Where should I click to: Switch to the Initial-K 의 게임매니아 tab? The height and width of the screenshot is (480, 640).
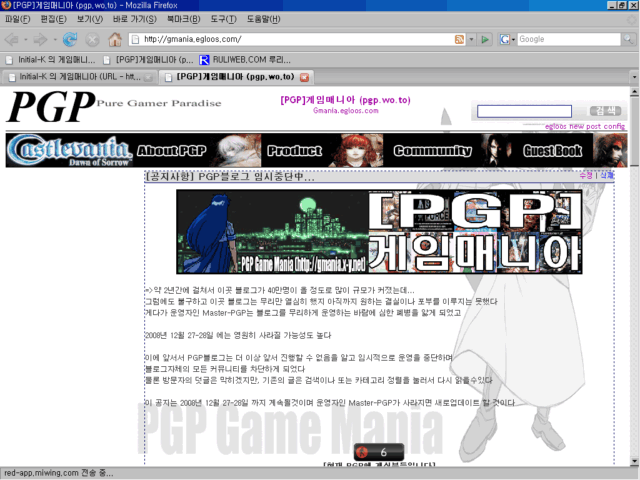[x=78, y=77]
